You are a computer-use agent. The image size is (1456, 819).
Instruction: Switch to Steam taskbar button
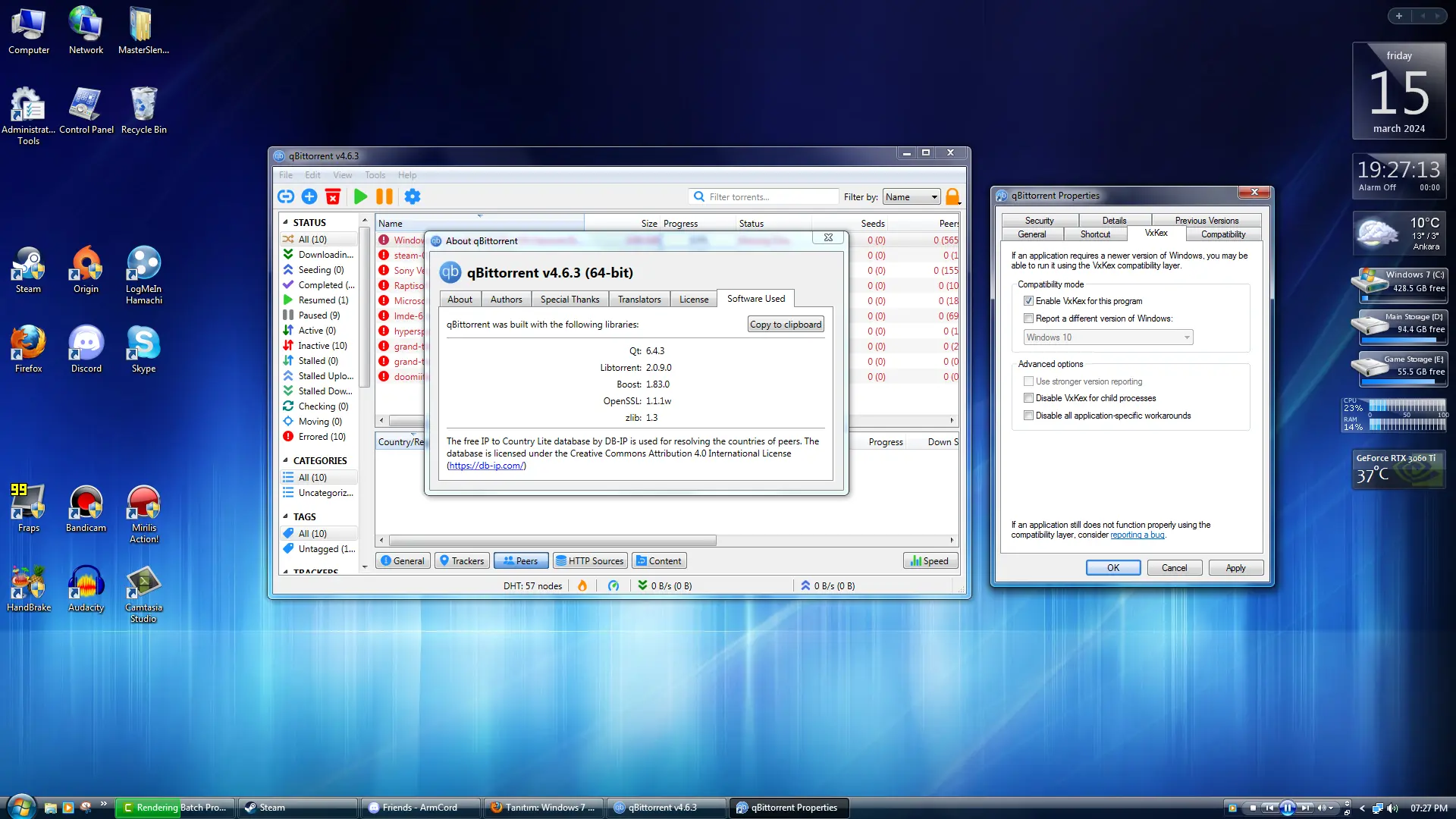tap(299, 808)
